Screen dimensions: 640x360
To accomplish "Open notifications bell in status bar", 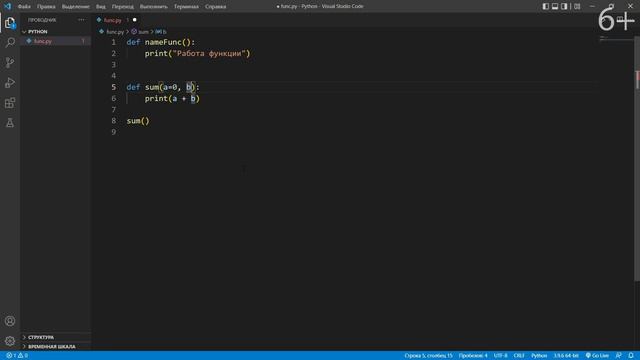I will pyautogui.click(x=631, y=356).
